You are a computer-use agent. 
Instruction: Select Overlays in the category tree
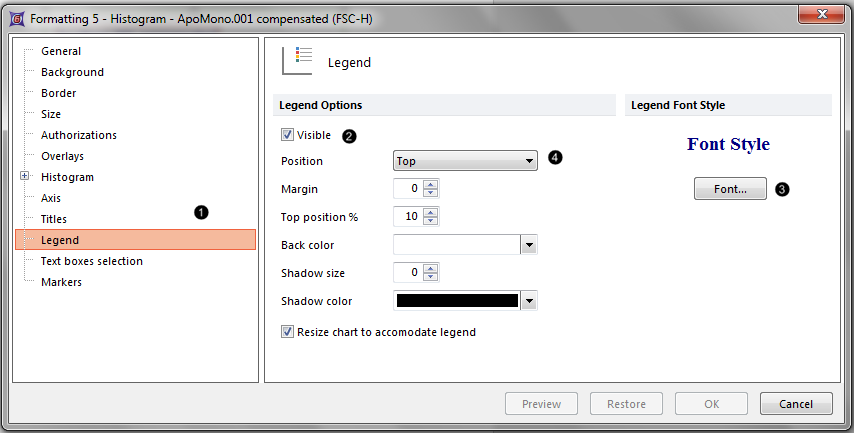(62, 156)
